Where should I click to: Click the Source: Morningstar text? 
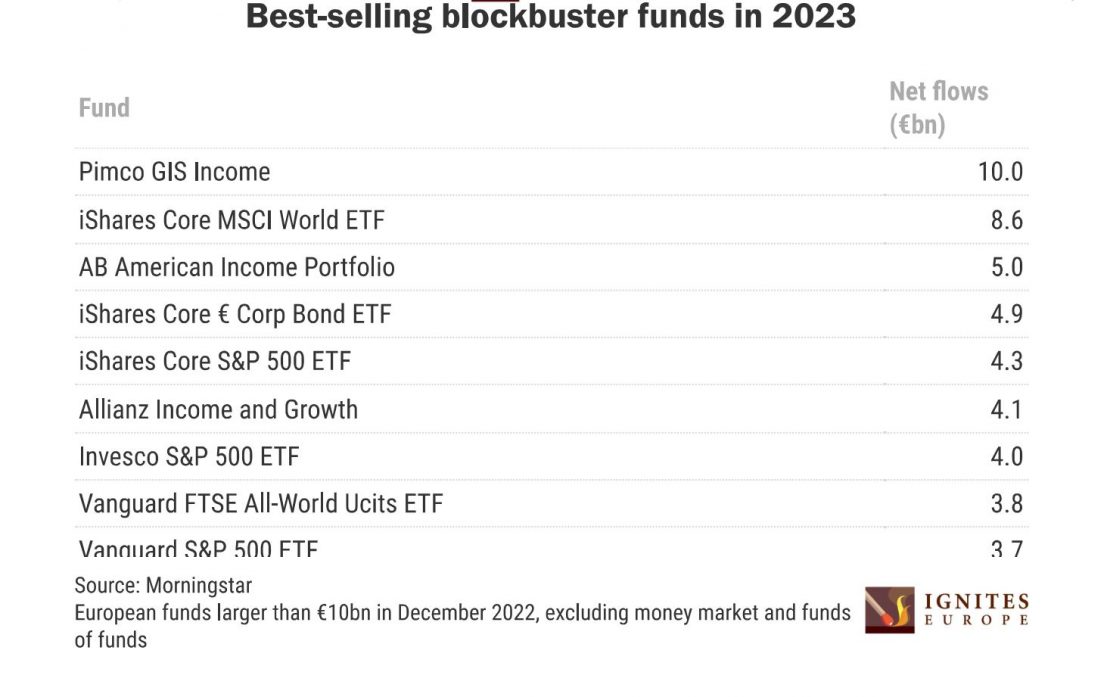(x=163, y=585)
